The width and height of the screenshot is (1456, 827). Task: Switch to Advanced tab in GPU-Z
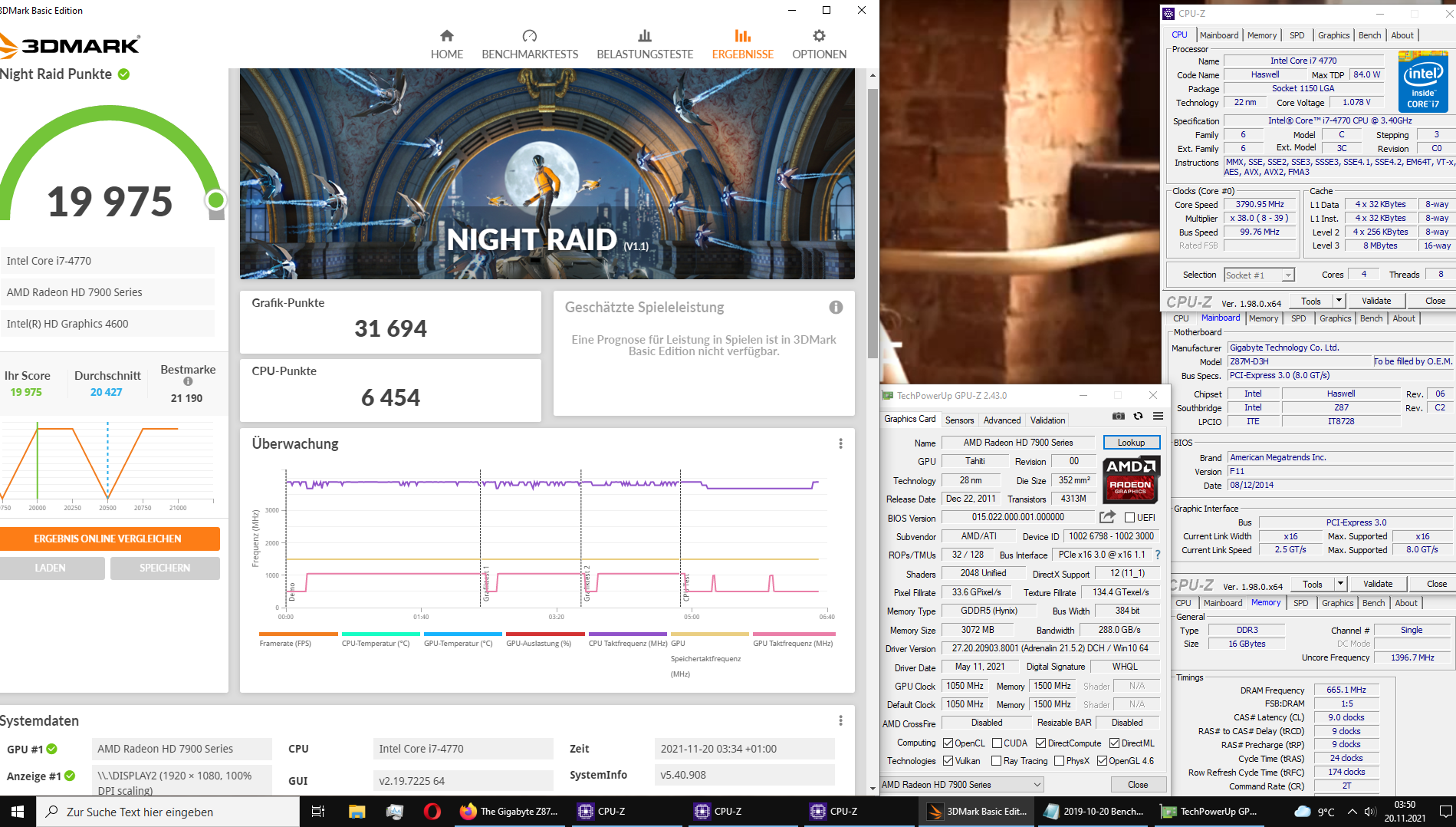pyautogui.click(x=1001, y=420)
